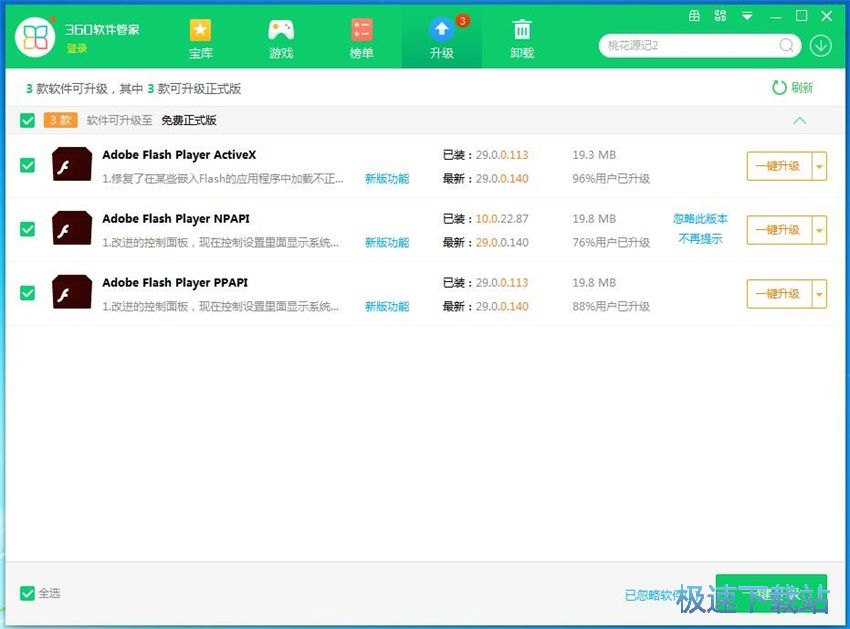
Task: Click 不再提示 for NPAPI
Action: (x=700, y=239)
